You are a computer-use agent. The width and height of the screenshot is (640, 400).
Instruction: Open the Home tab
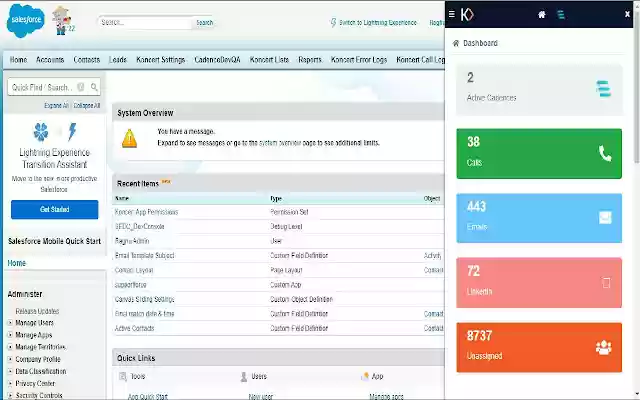pos(18,60)
